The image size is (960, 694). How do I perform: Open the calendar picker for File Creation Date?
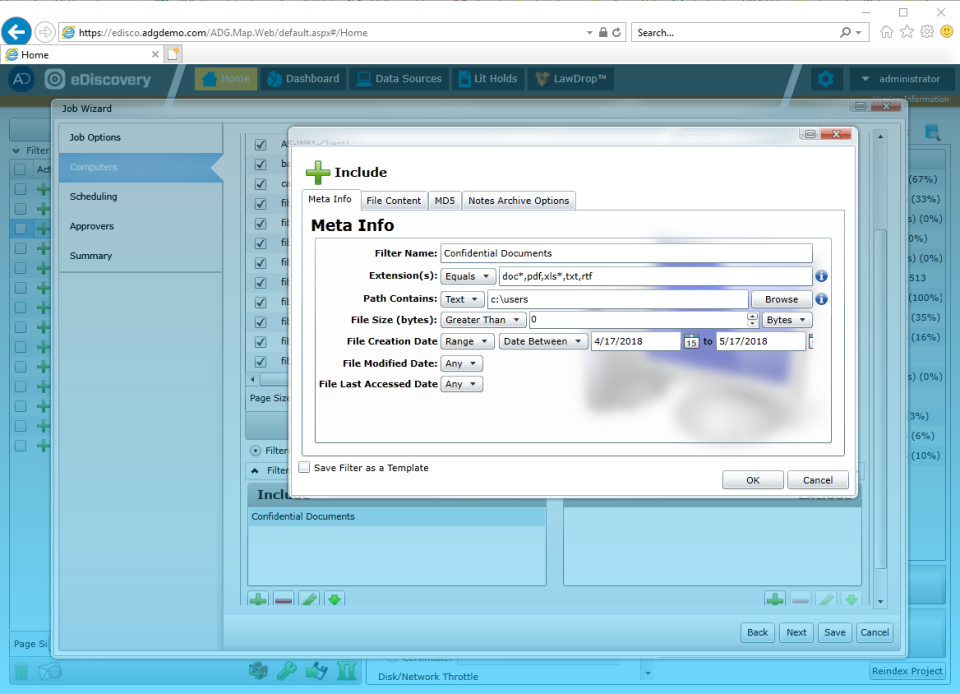[690, 341]
